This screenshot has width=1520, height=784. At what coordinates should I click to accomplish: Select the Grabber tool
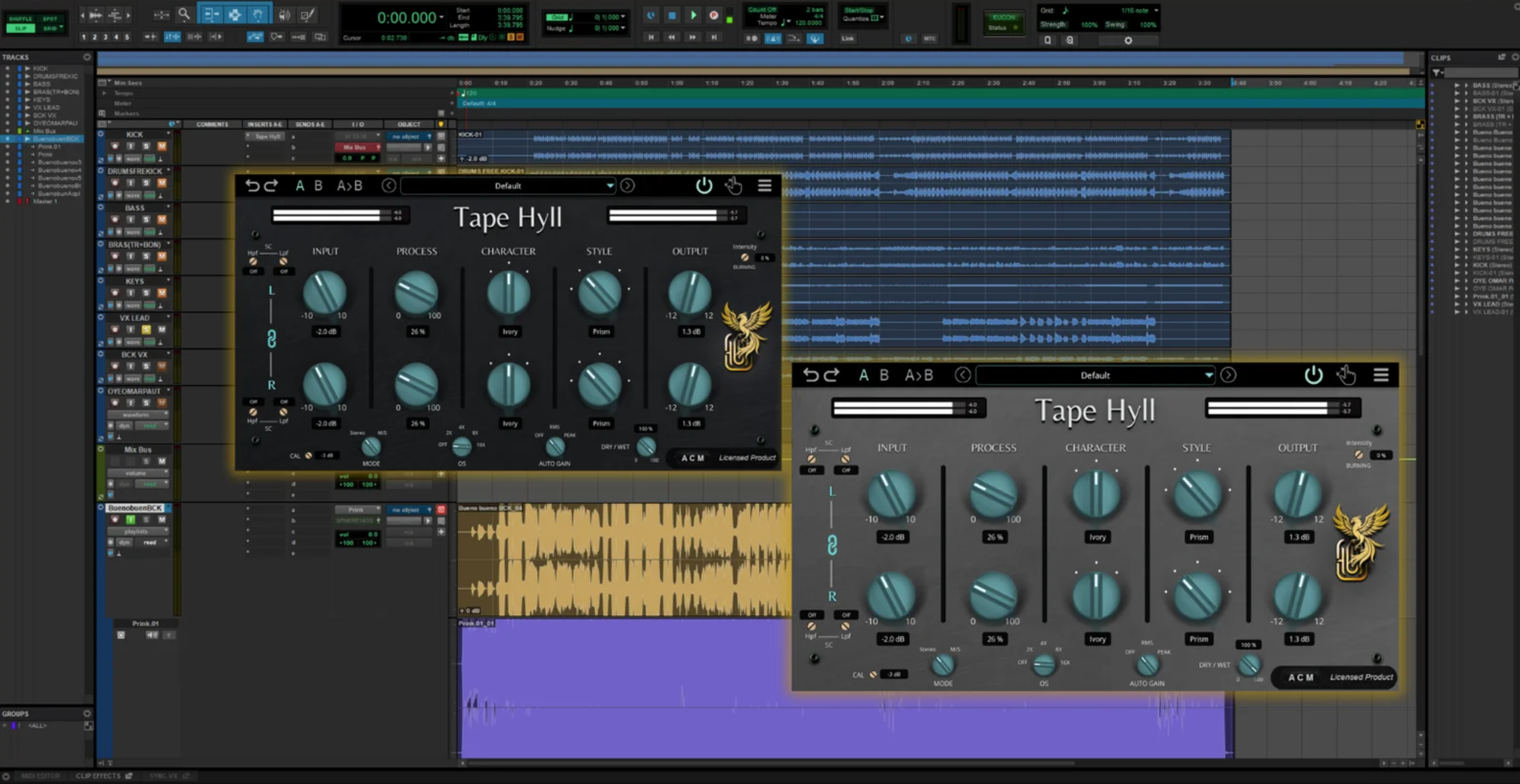pyautogui.click(x=258, y=15)
